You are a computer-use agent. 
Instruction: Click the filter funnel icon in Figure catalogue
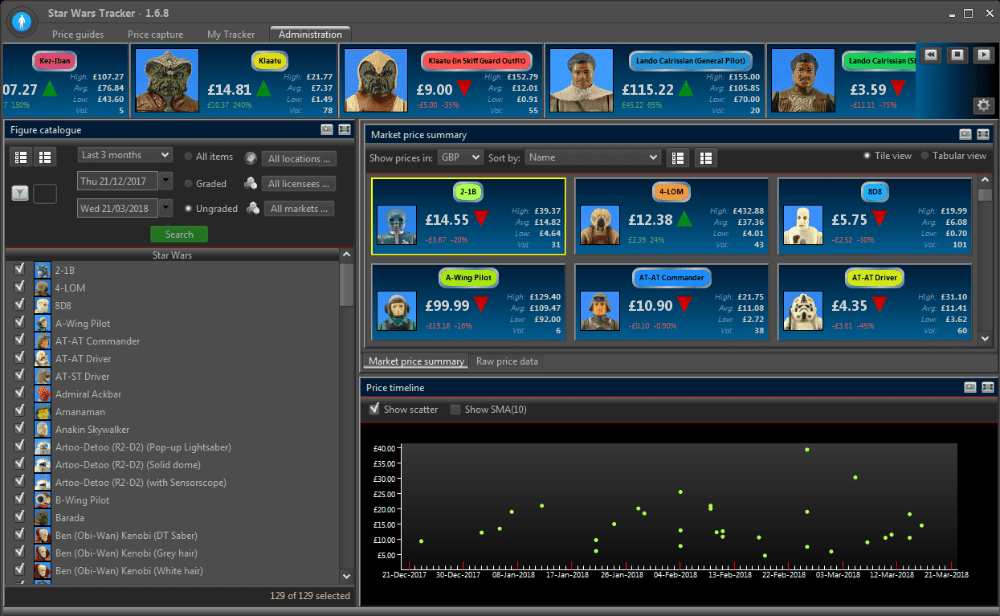[20, 194]
